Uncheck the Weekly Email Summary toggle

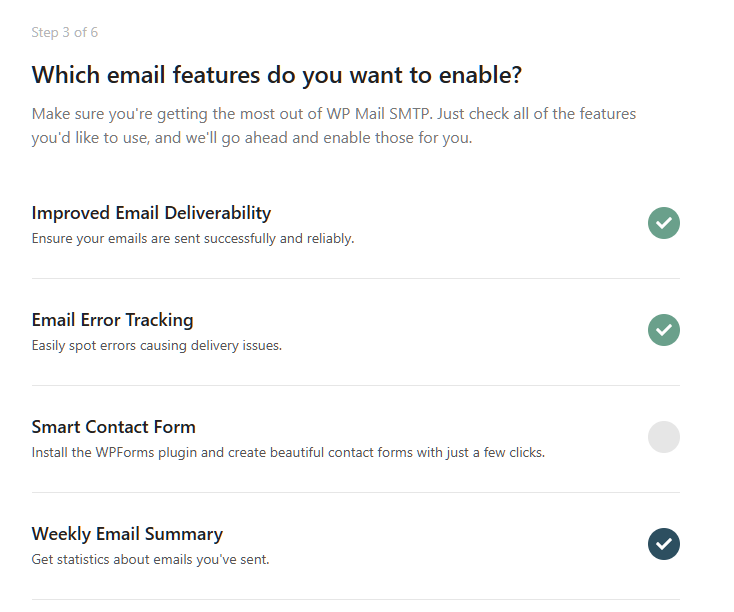(663, 544)
